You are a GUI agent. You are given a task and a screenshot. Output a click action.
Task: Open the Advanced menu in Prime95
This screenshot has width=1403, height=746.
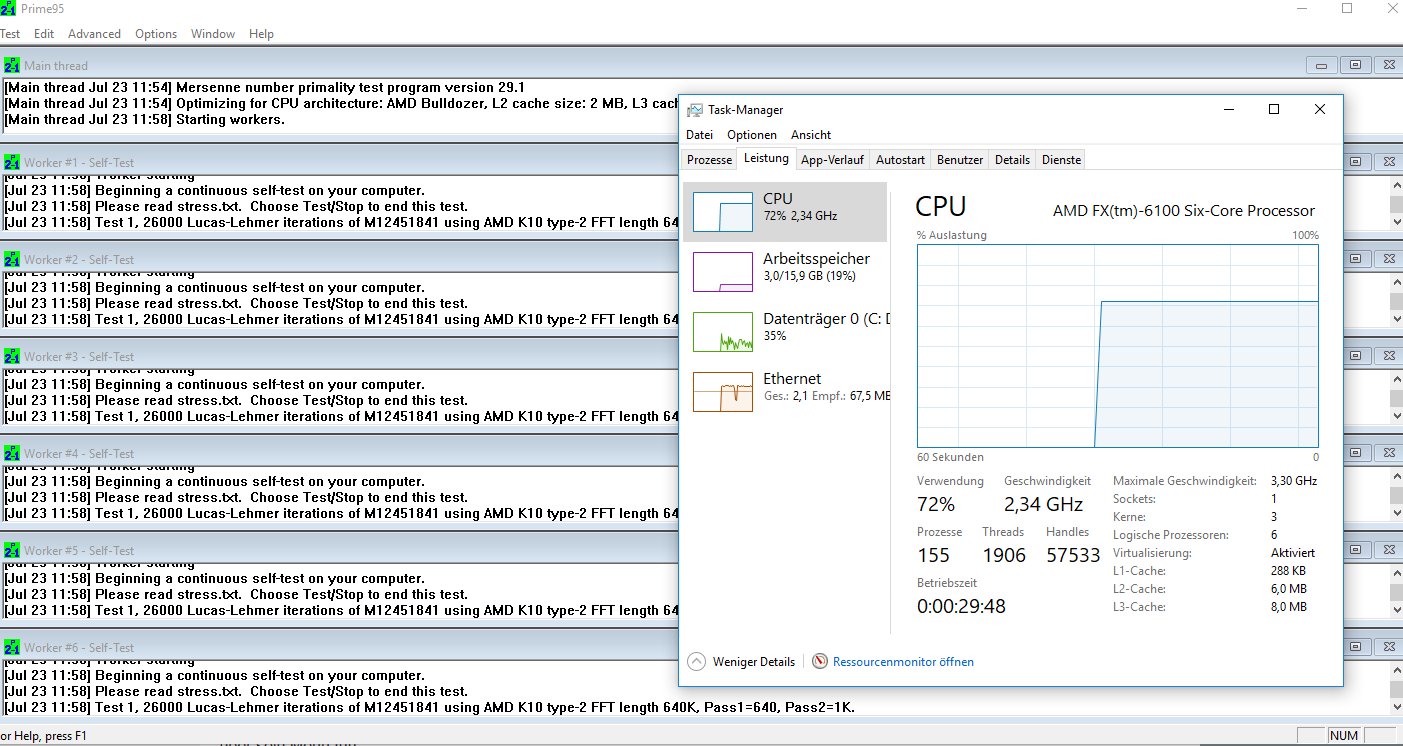(x=94, y=34)
